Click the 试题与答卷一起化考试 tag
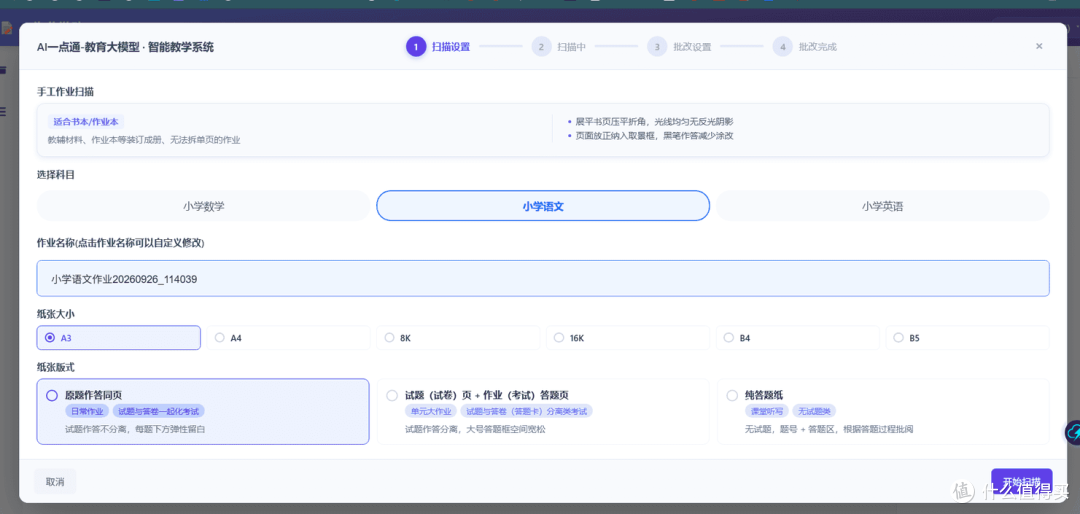 pyautogui.click(x=158, y=411)
